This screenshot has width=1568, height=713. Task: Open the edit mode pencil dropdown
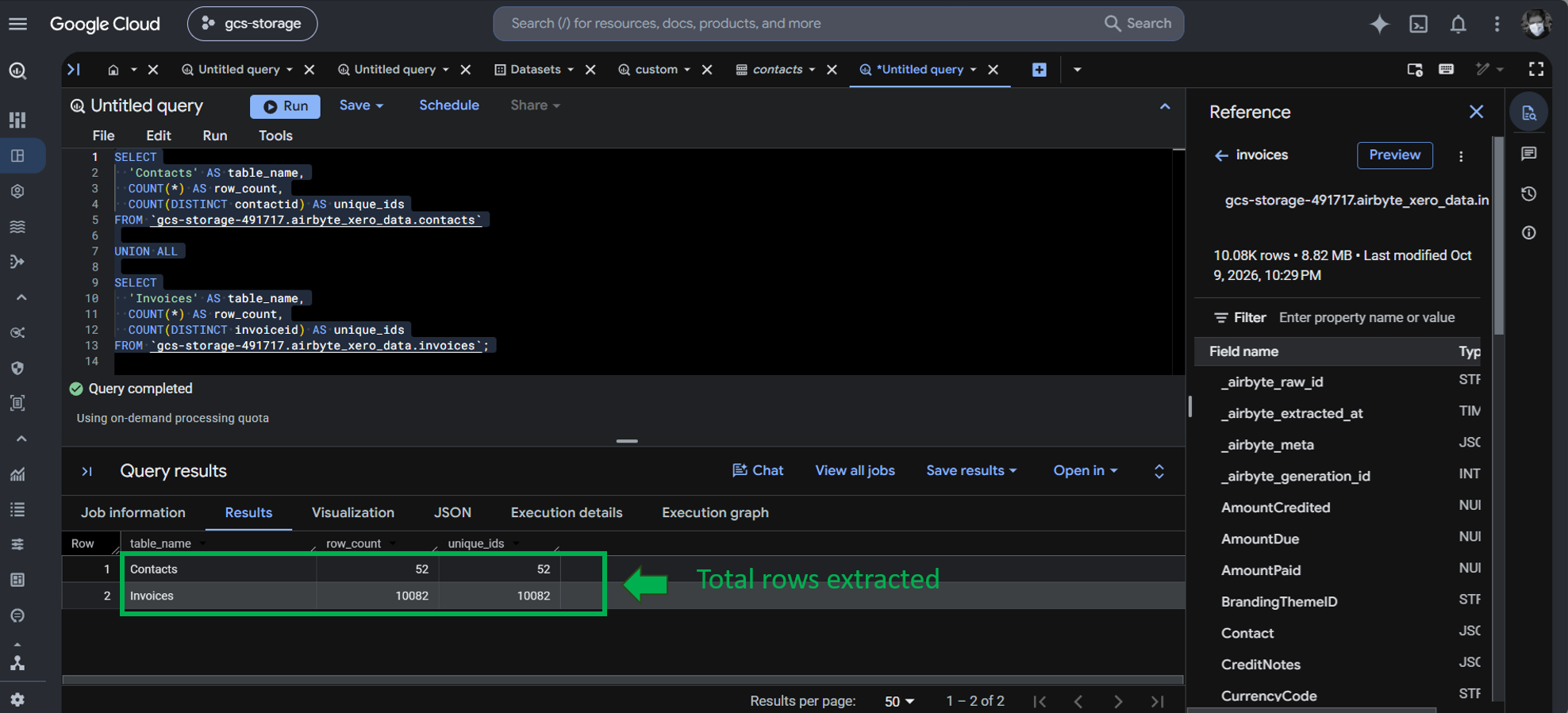point(1489,70)
